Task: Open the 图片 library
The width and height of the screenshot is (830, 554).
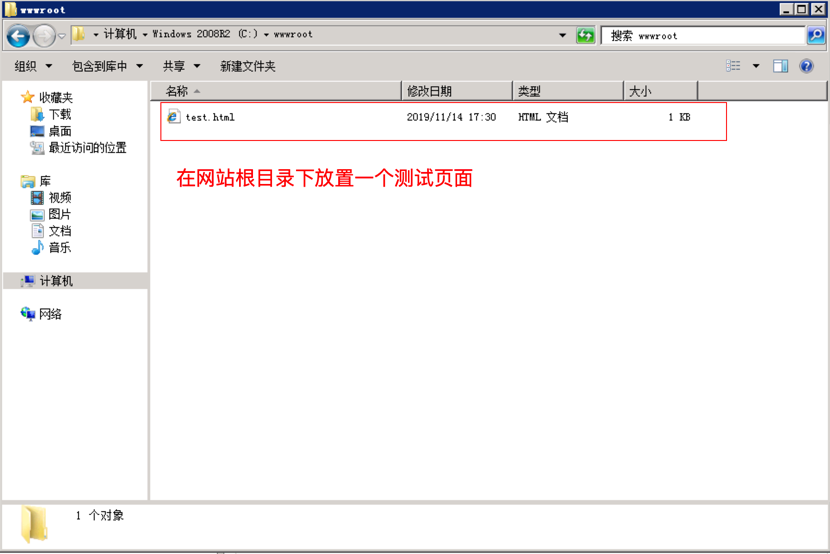Action: [60, 214]
